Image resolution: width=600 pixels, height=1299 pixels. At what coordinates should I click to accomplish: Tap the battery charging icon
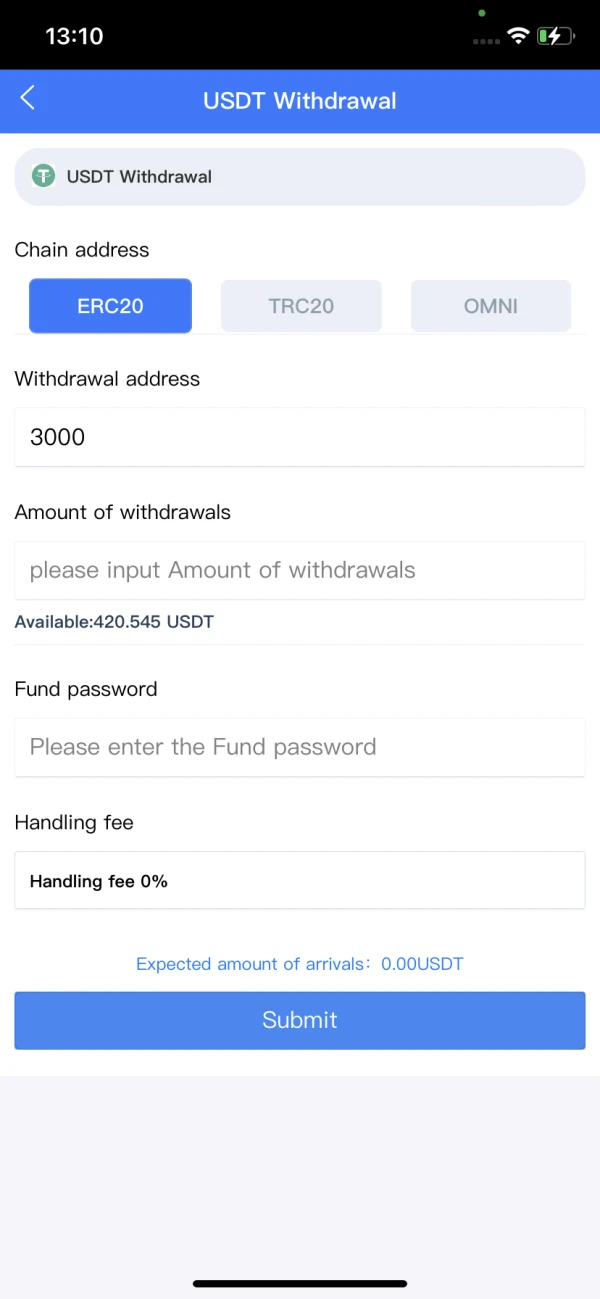(555, 36)
